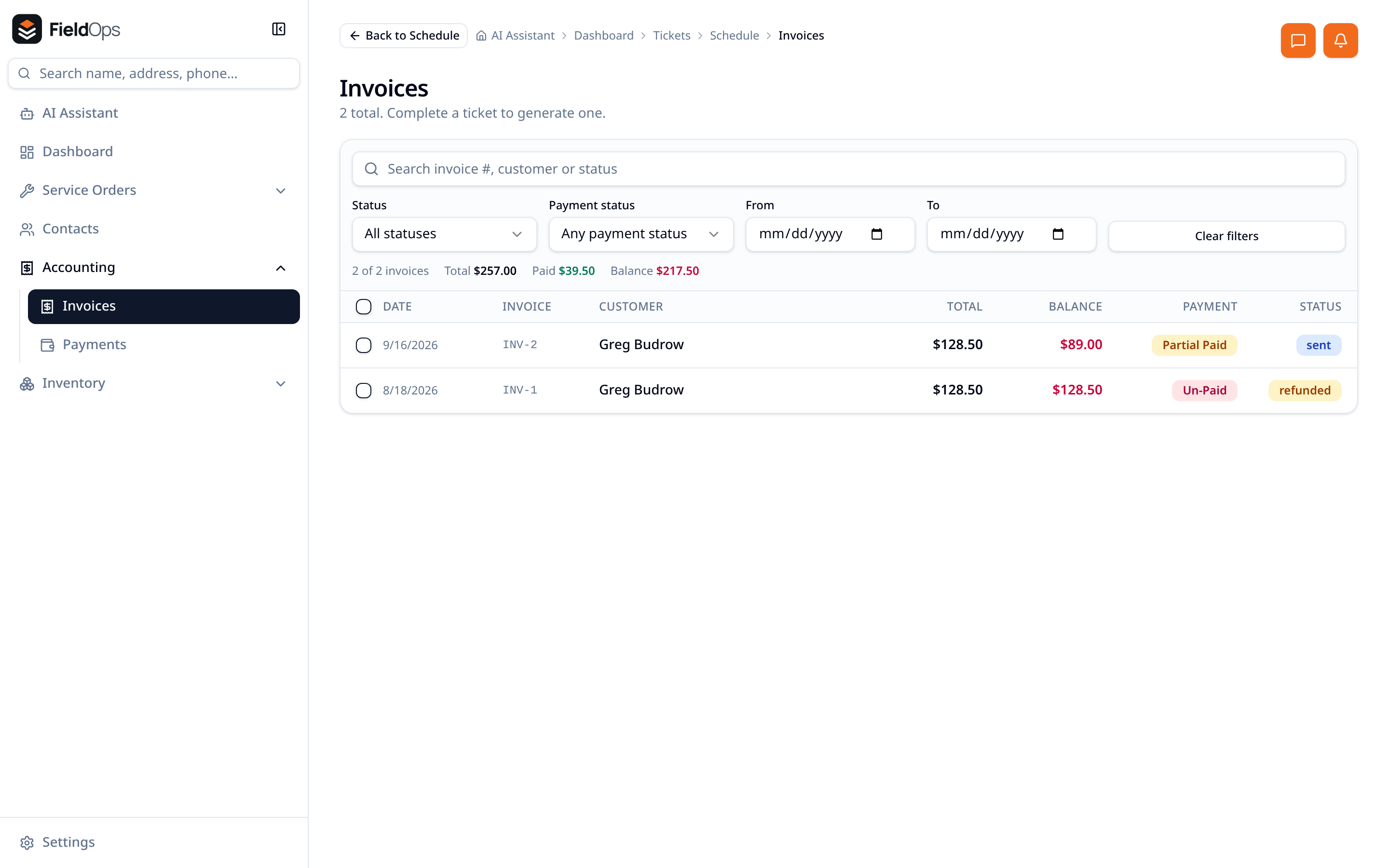Click the AI Assistant robot icon
The image size is (1389, 868).
27,114
